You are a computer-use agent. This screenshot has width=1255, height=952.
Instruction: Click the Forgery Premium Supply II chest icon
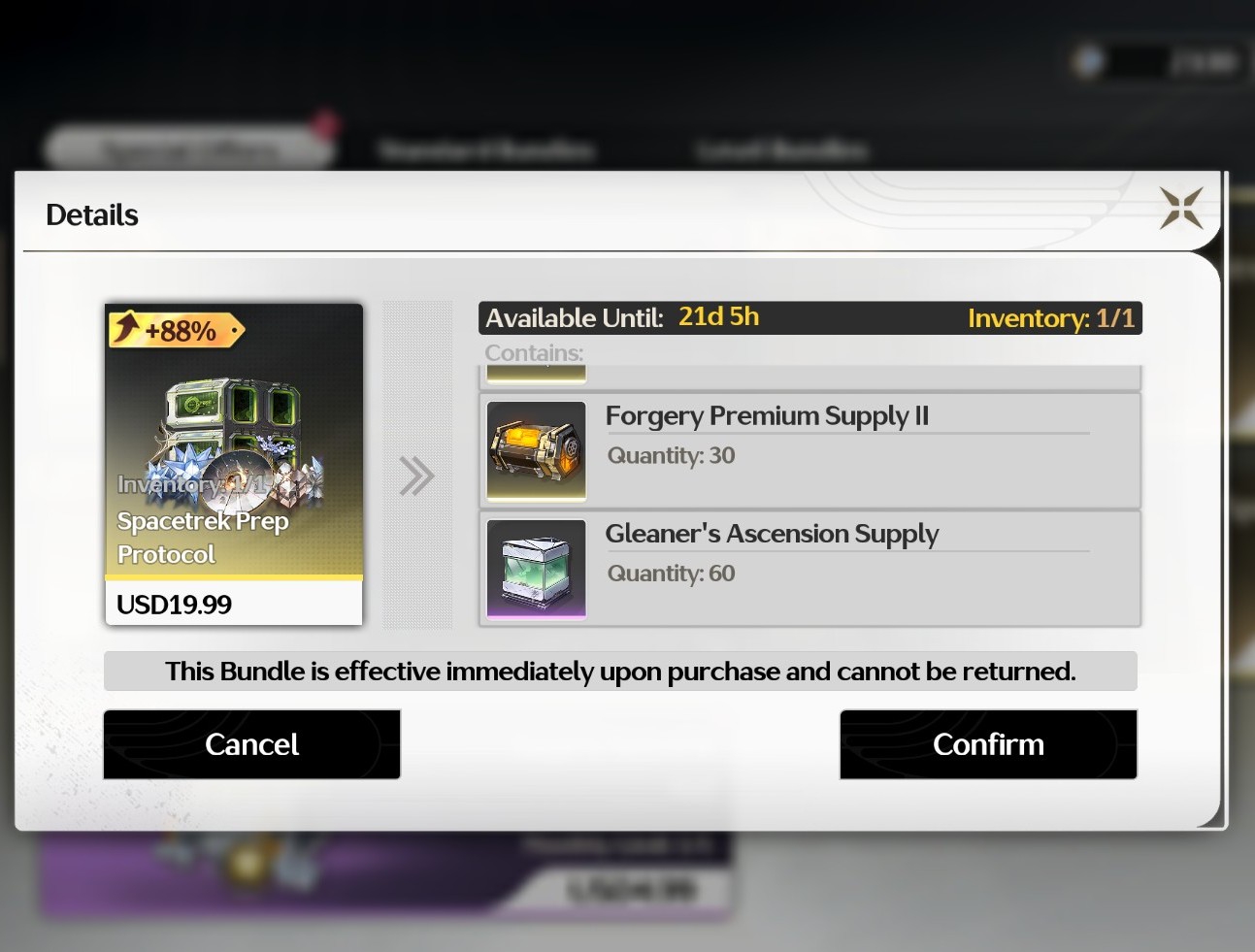coord(537,451)
